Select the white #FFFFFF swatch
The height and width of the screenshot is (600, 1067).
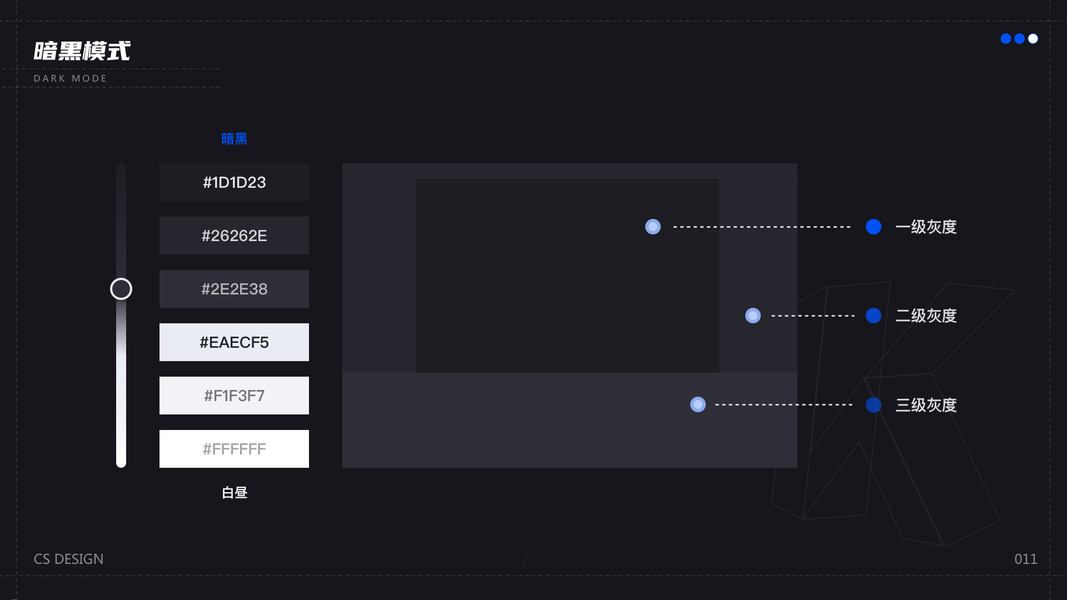pyautogui.click(x=234, y=449)
